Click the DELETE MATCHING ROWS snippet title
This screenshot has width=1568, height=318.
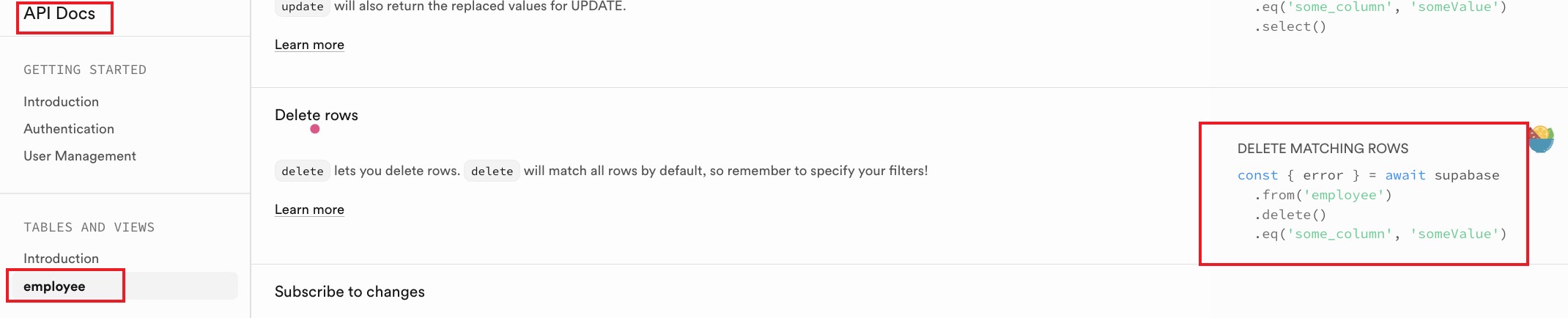click(1323, 149)
